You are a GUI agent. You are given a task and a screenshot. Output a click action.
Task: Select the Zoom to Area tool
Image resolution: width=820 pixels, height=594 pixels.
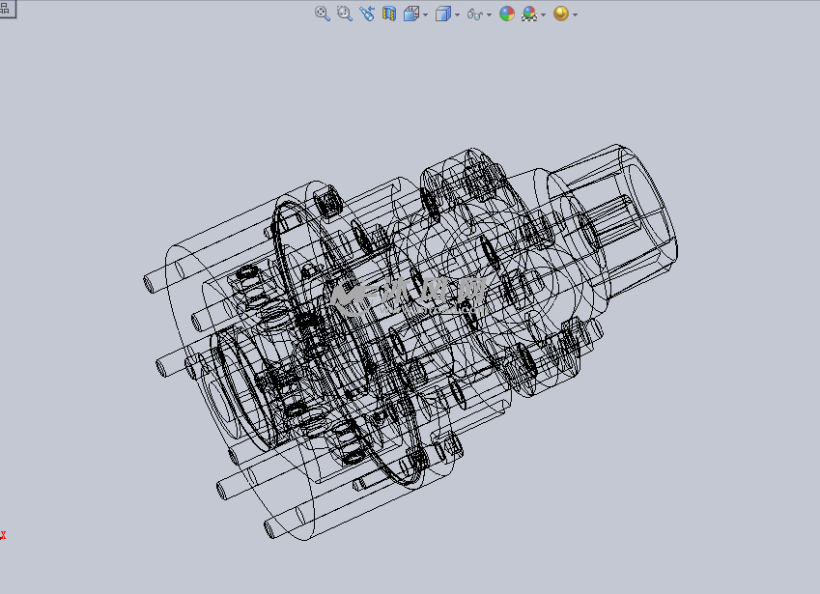[344, 13]
